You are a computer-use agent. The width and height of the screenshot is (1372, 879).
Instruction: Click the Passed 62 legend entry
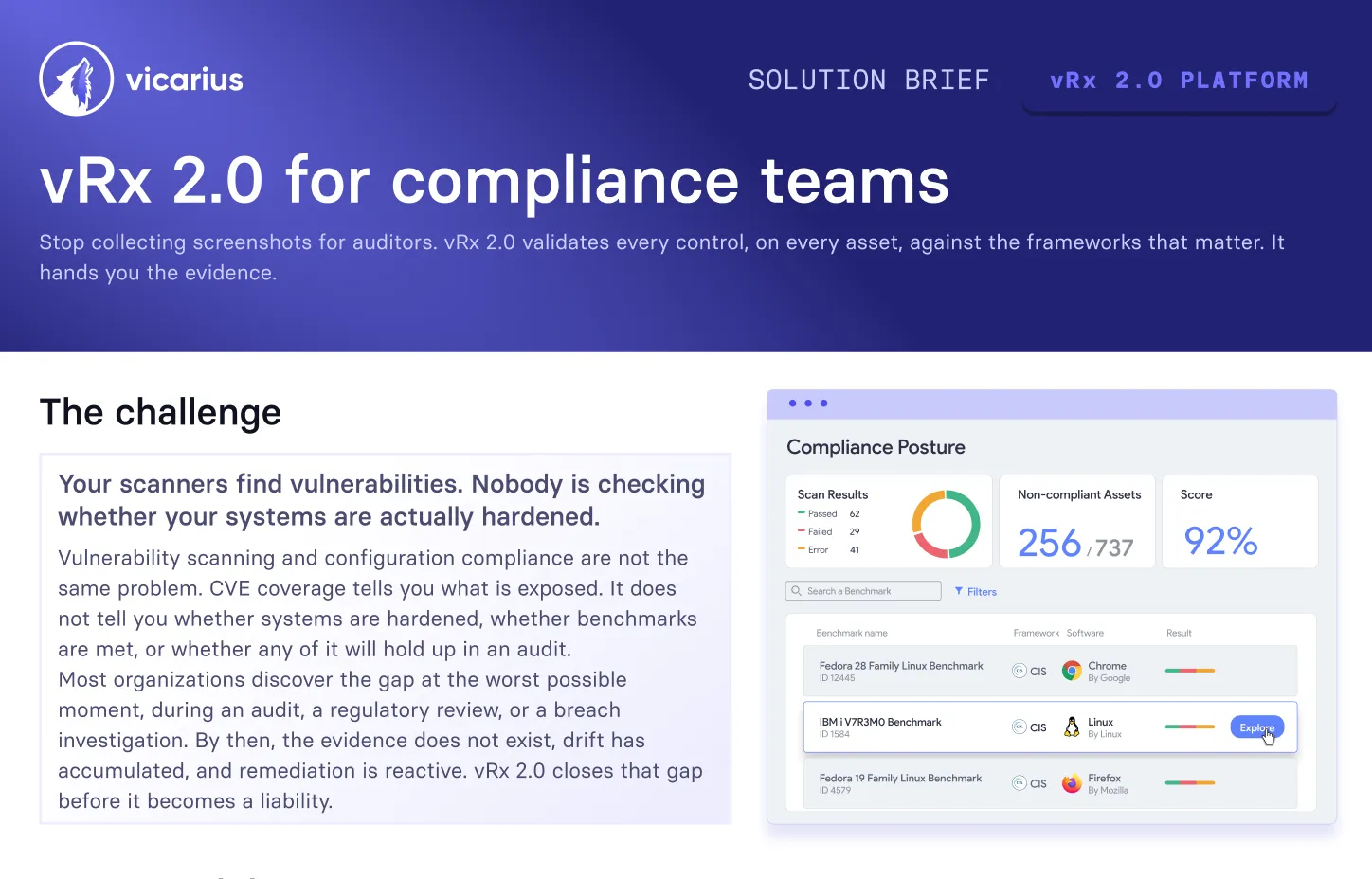[829, 513]
